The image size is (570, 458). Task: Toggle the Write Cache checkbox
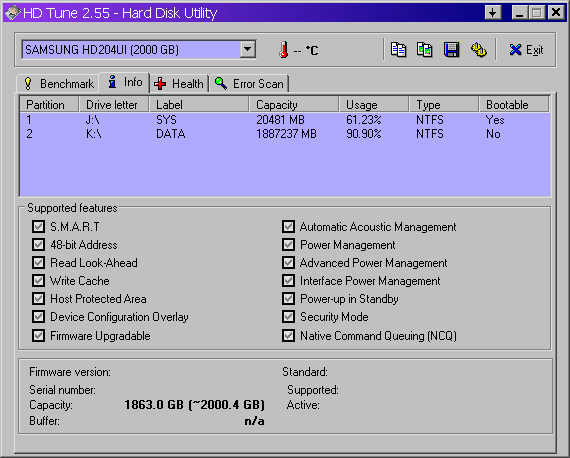point(38,281)
